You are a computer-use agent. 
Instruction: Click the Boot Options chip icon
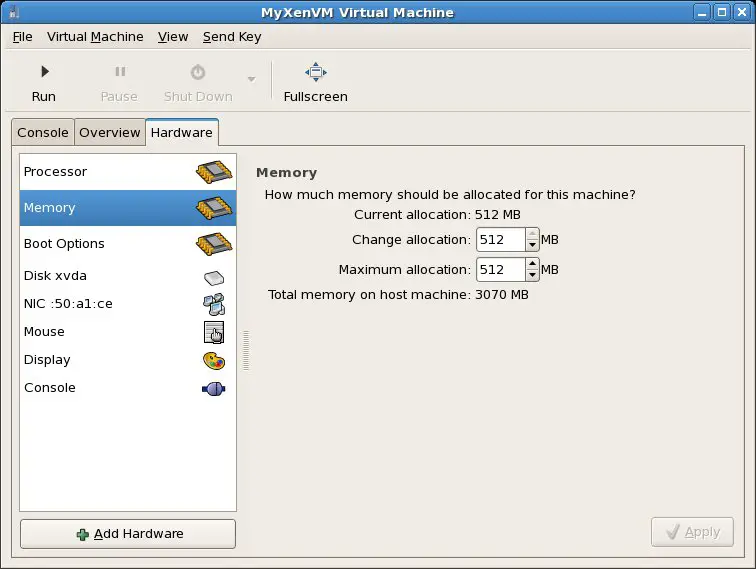coord(214,244)
